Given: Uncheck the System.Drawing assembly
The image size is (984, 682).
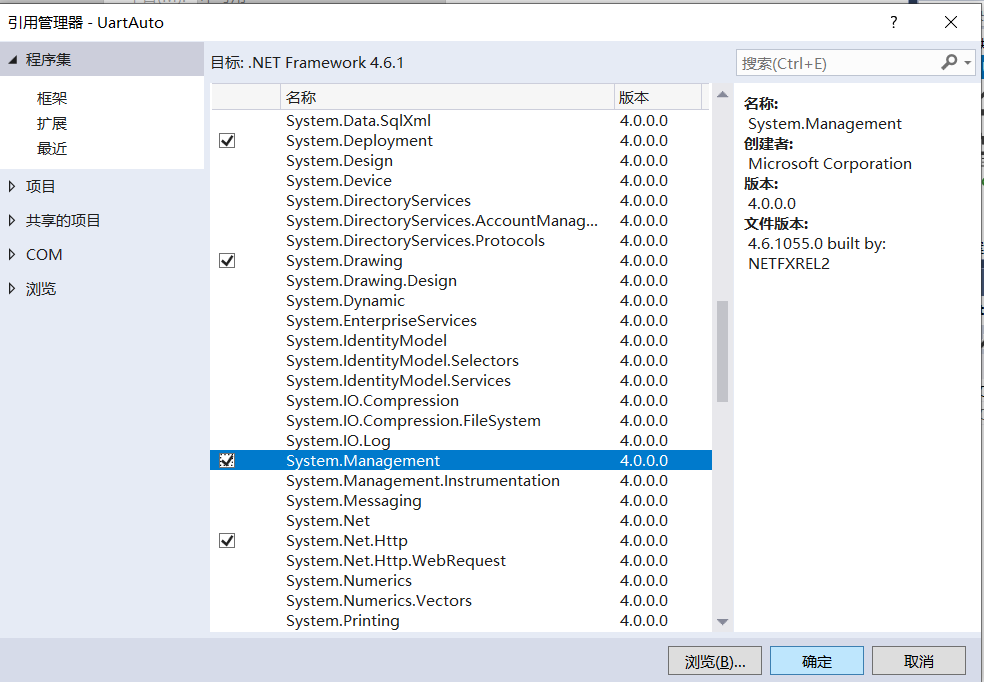Looking at the screenshot, I should point(227,260).
